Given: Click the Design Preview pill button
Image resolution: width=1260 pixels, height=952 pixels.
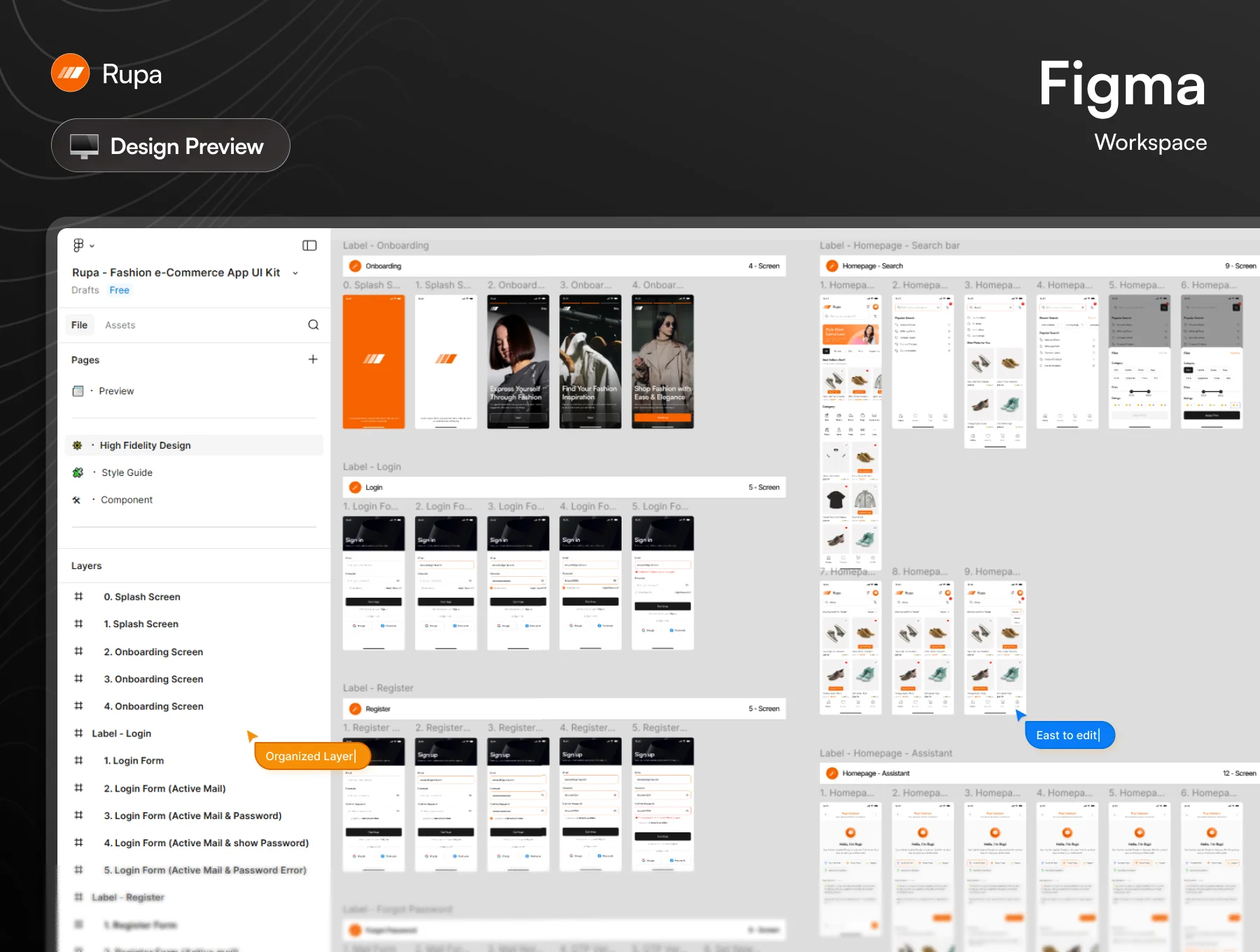Looking at the screenshot, I should (x=171, y=146).
